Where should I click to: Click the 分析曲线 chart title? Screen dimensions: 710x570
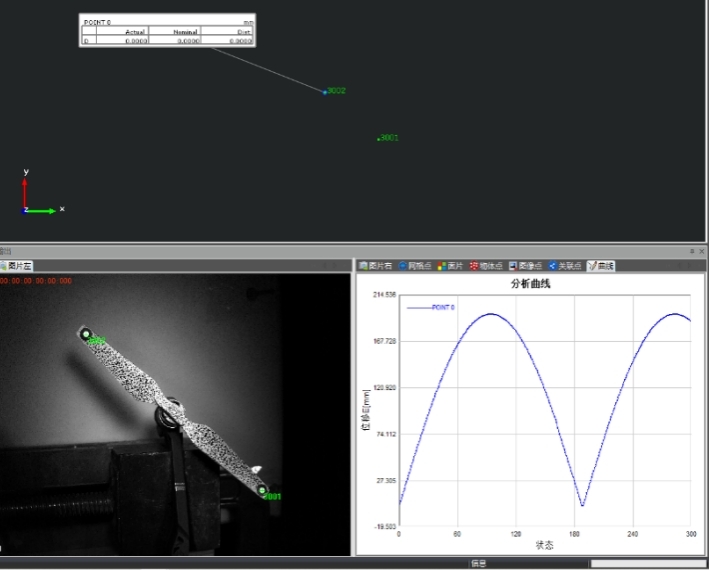pos(530,284)
